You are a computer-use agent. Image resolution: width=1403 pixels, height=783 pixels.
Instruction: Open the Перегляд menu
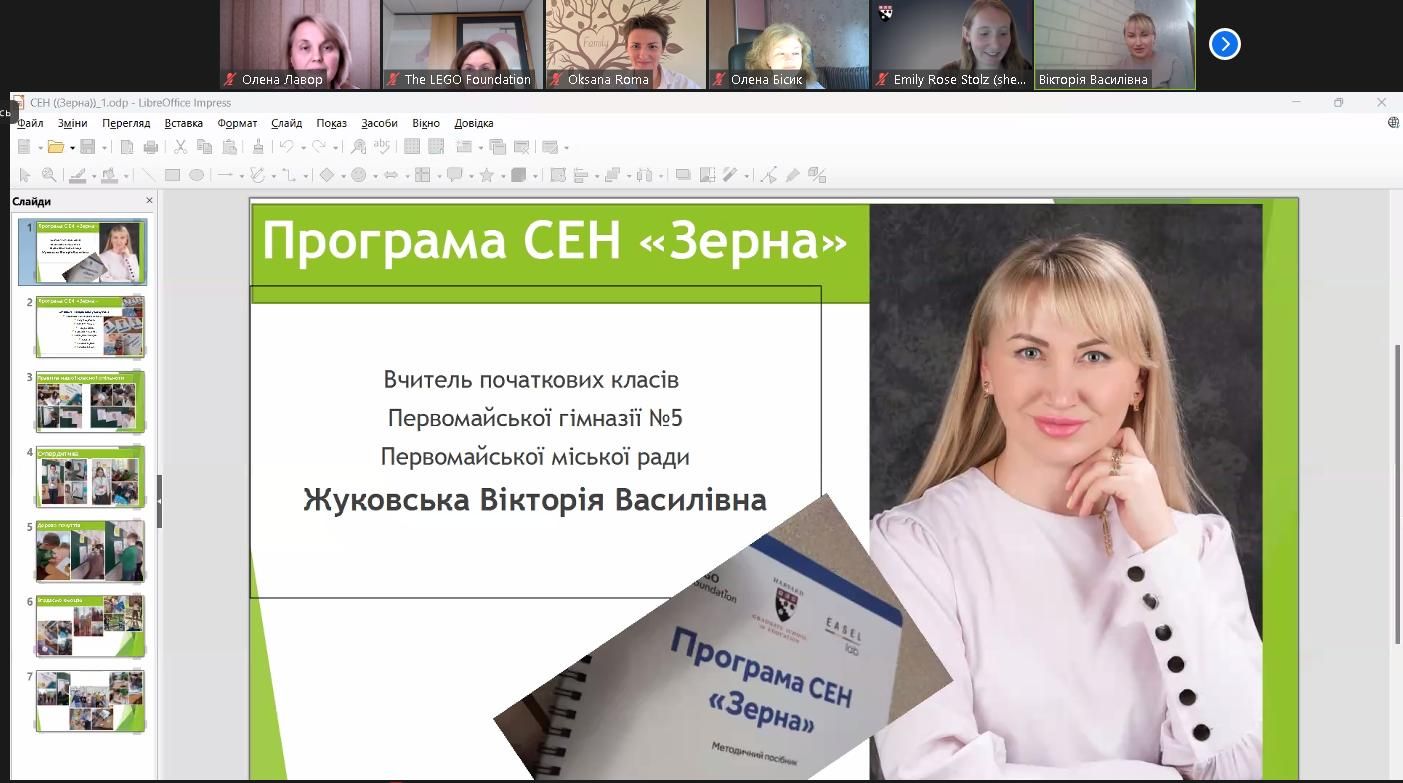pyautogui.click(x=126, y=123)
